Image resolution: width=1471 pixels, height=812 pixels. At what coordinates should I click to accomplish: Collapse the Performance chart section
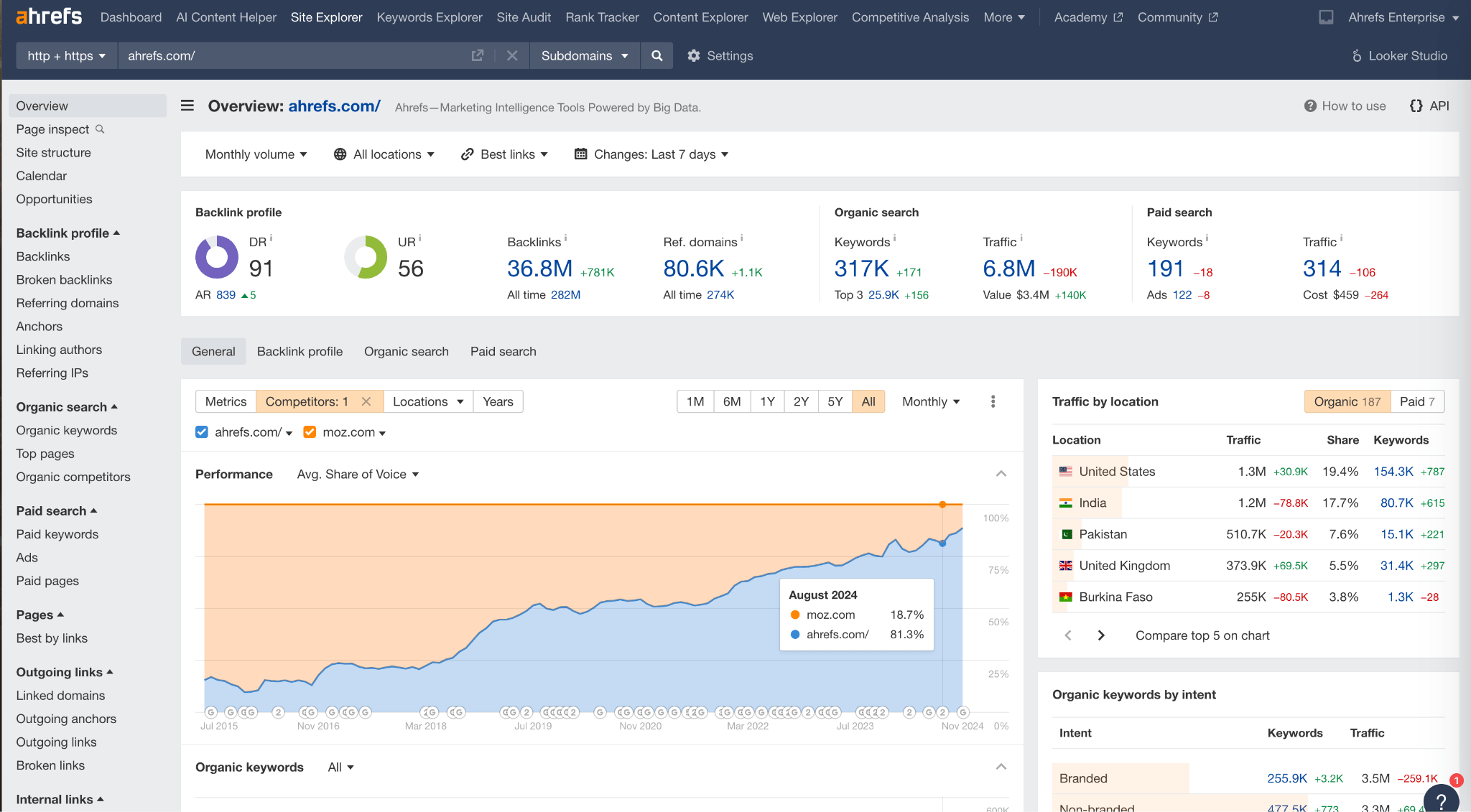pos(1001,474)
